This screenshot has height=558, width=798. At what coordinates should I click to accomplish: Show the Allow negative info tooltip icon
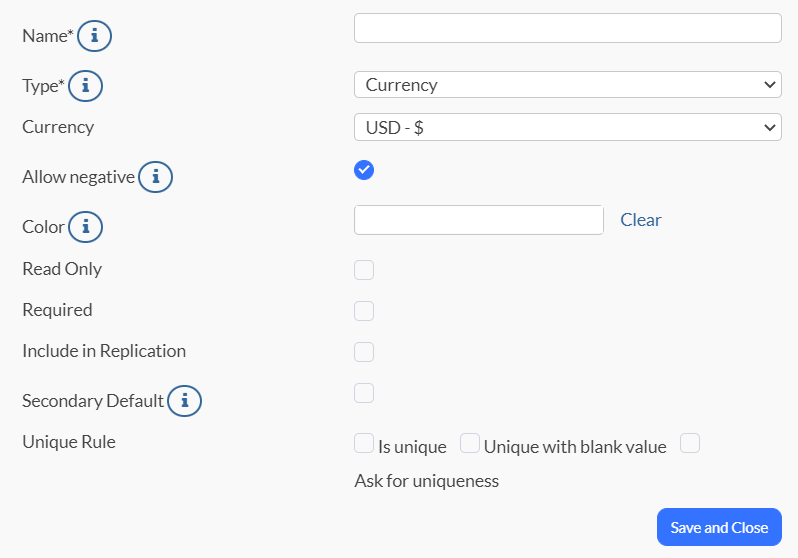point(155,178)
